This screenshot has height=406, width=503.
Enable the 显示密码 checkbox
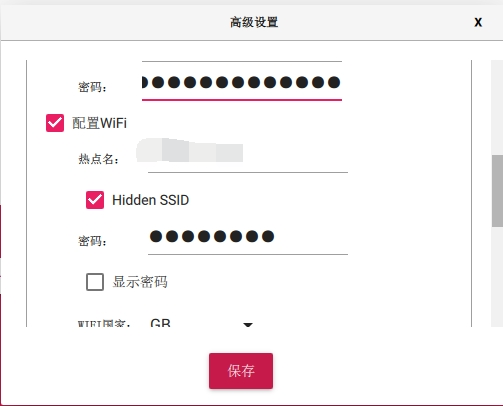coord(95,282)
